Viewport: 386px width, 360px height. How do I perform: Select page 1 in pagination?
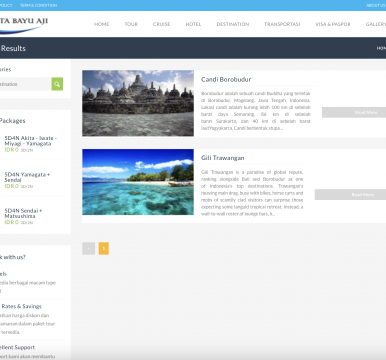tap(104, 248)
